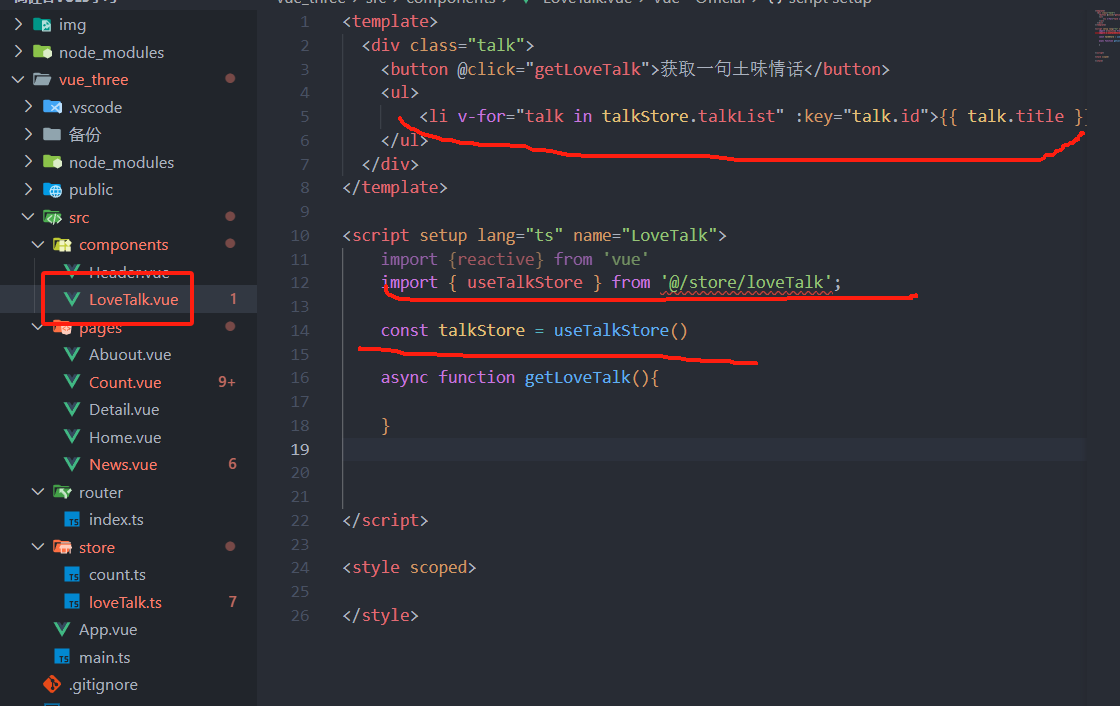1120x706 pixels.
Task: Select the git icon next to .gitignore
Action: (53, 684)
